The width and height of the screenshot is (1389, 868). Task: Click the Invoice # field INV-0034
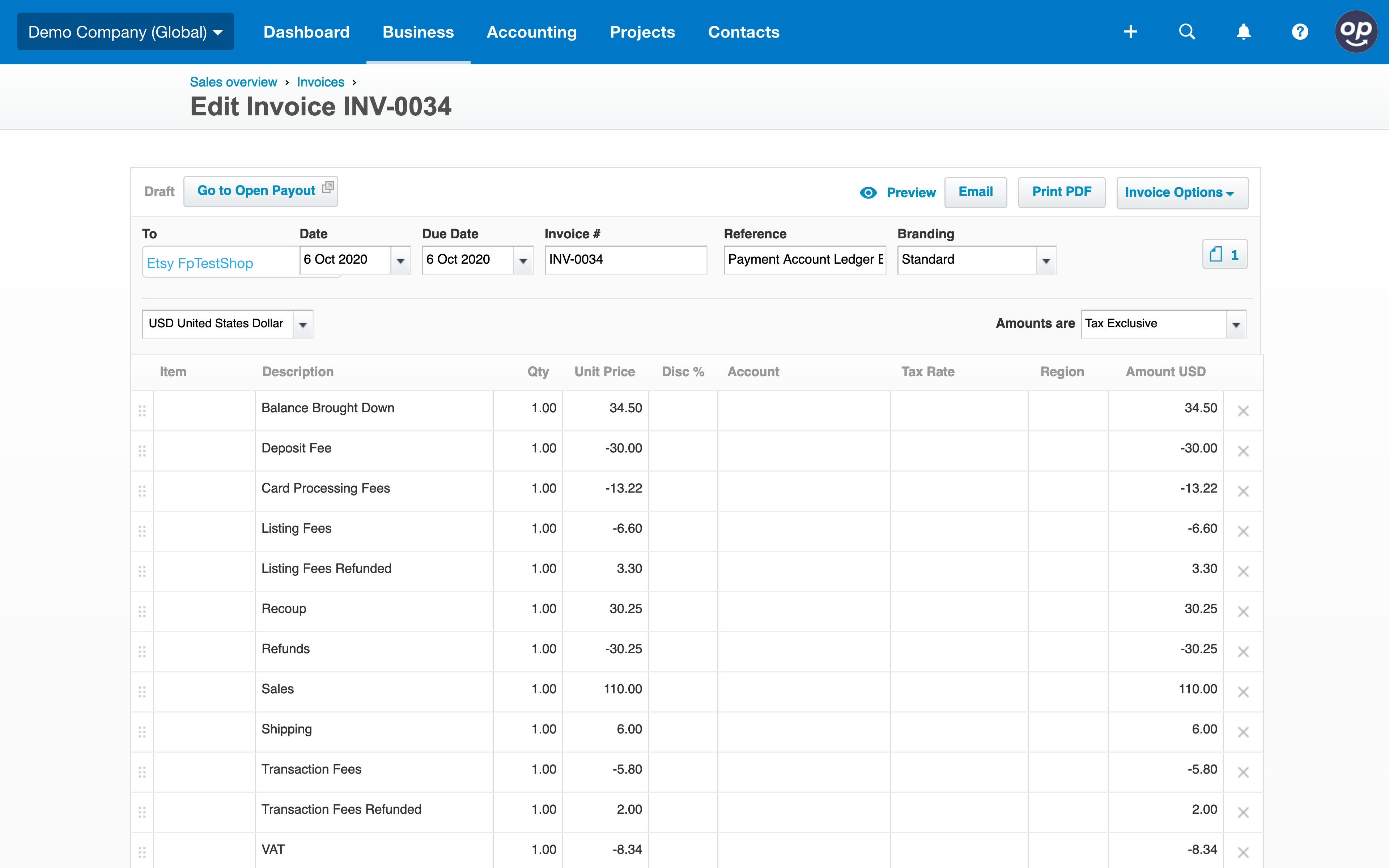(626, 260)
